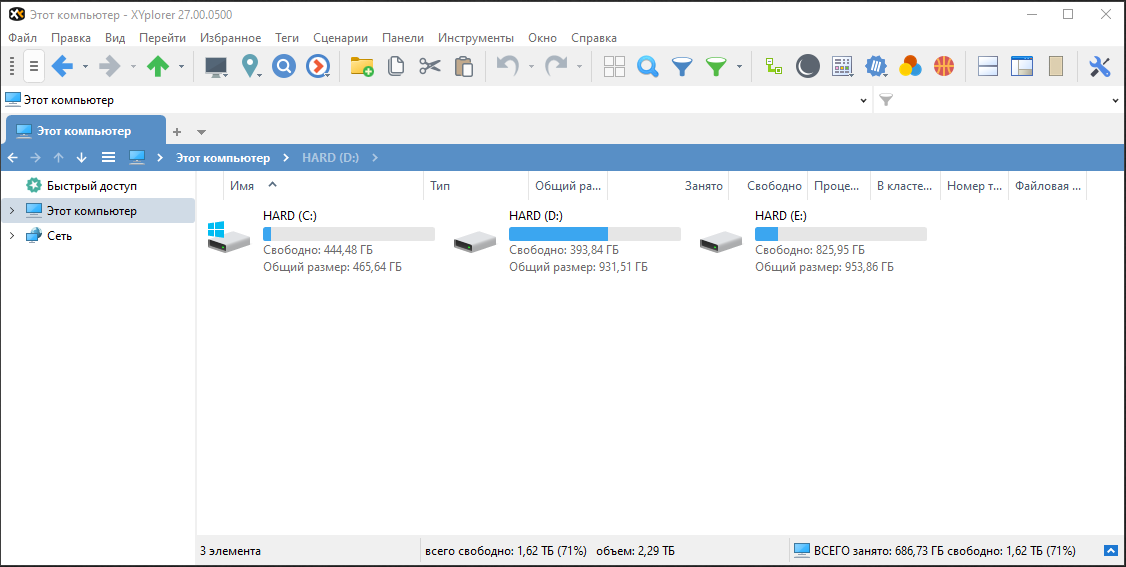The image size is (1126, 567).
Task: Select the Этот компьютер tab
Action: [85, 131]
